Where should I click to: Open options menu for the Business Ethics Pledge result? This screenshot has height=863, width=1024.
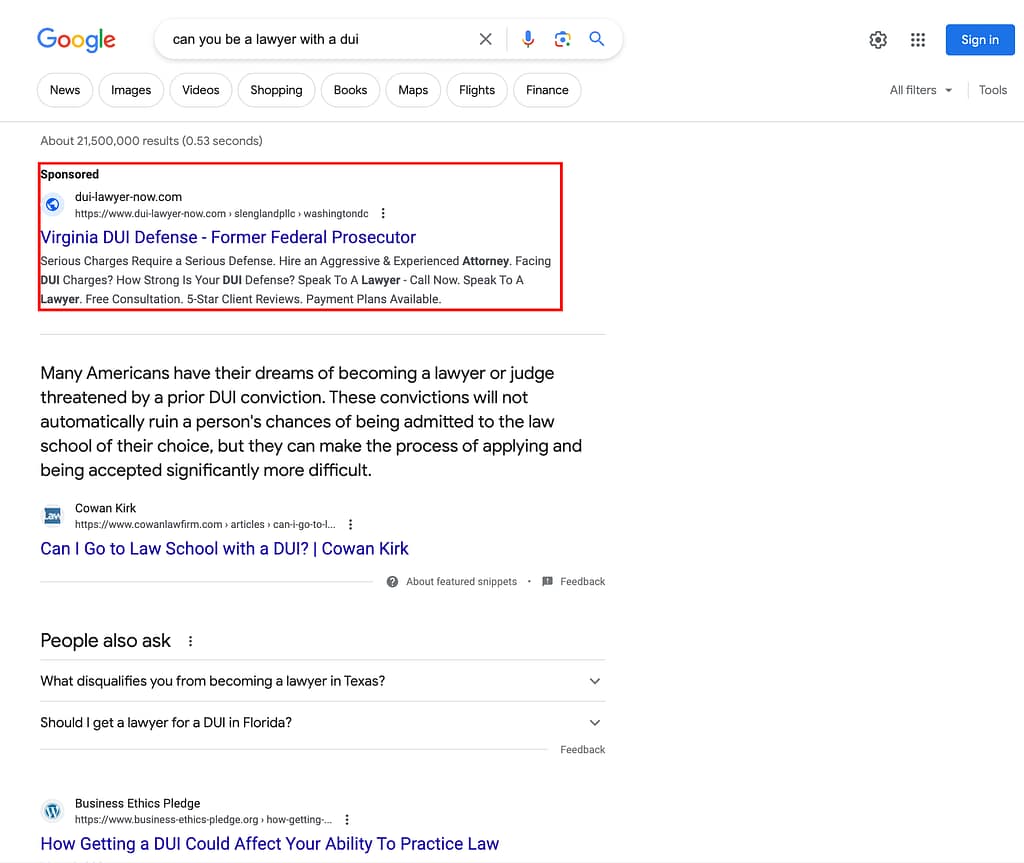(x=347, y=819)
